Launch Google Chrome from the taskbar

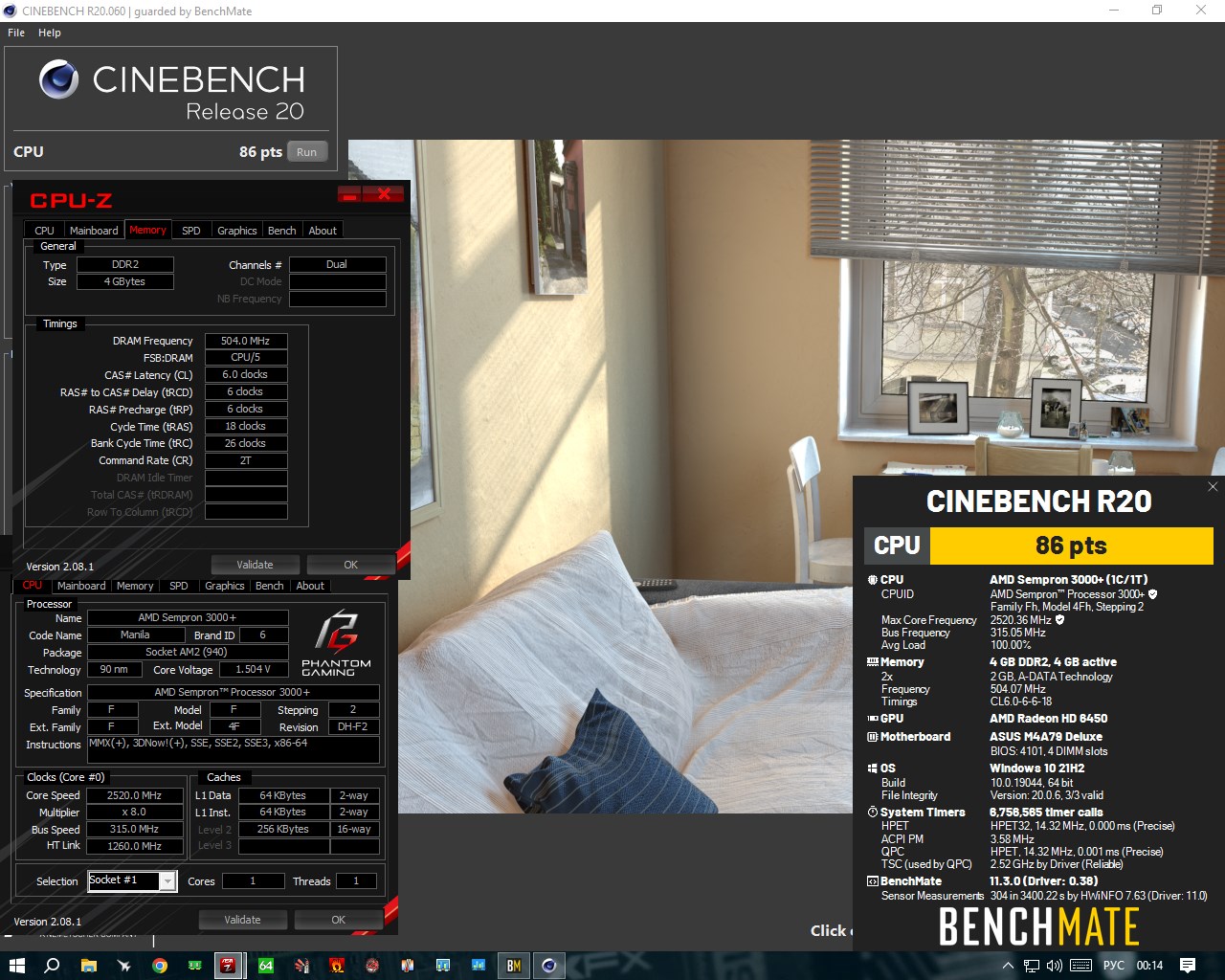pos(160,966)
